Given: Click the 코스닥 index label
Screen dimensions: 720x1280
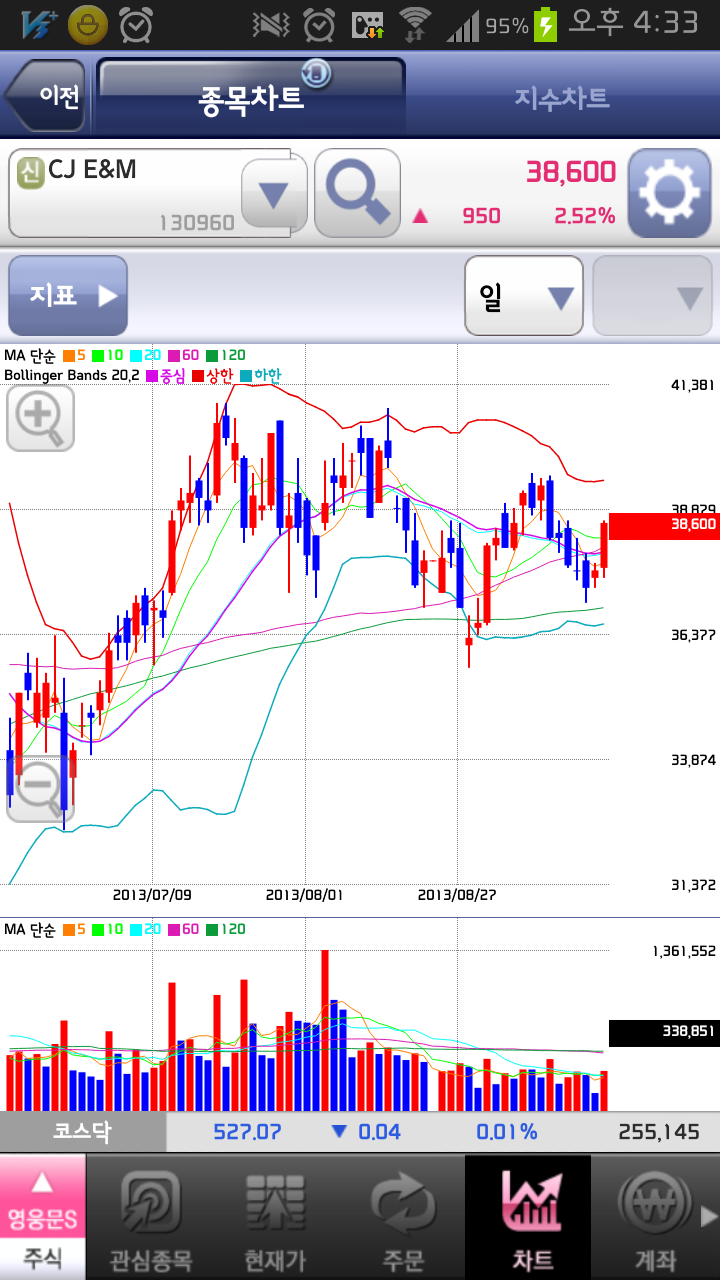Looking at the screenshot, I should [83, 1131].
